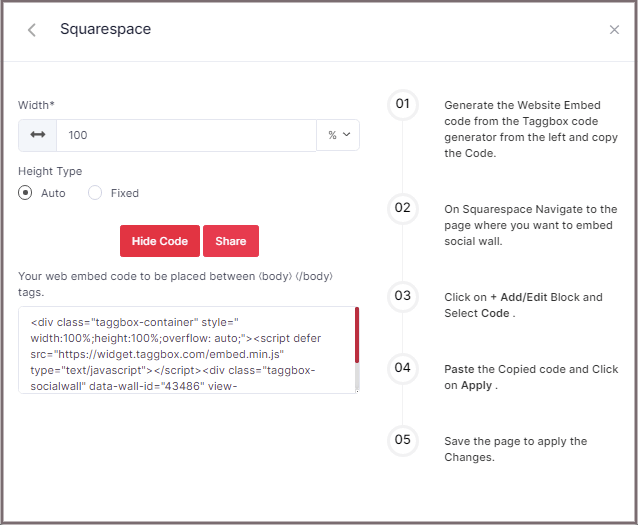Click the step 05 circle marker
Image resolution: width=638 pixels, height=525 pixels.
(x=402, y=440)
